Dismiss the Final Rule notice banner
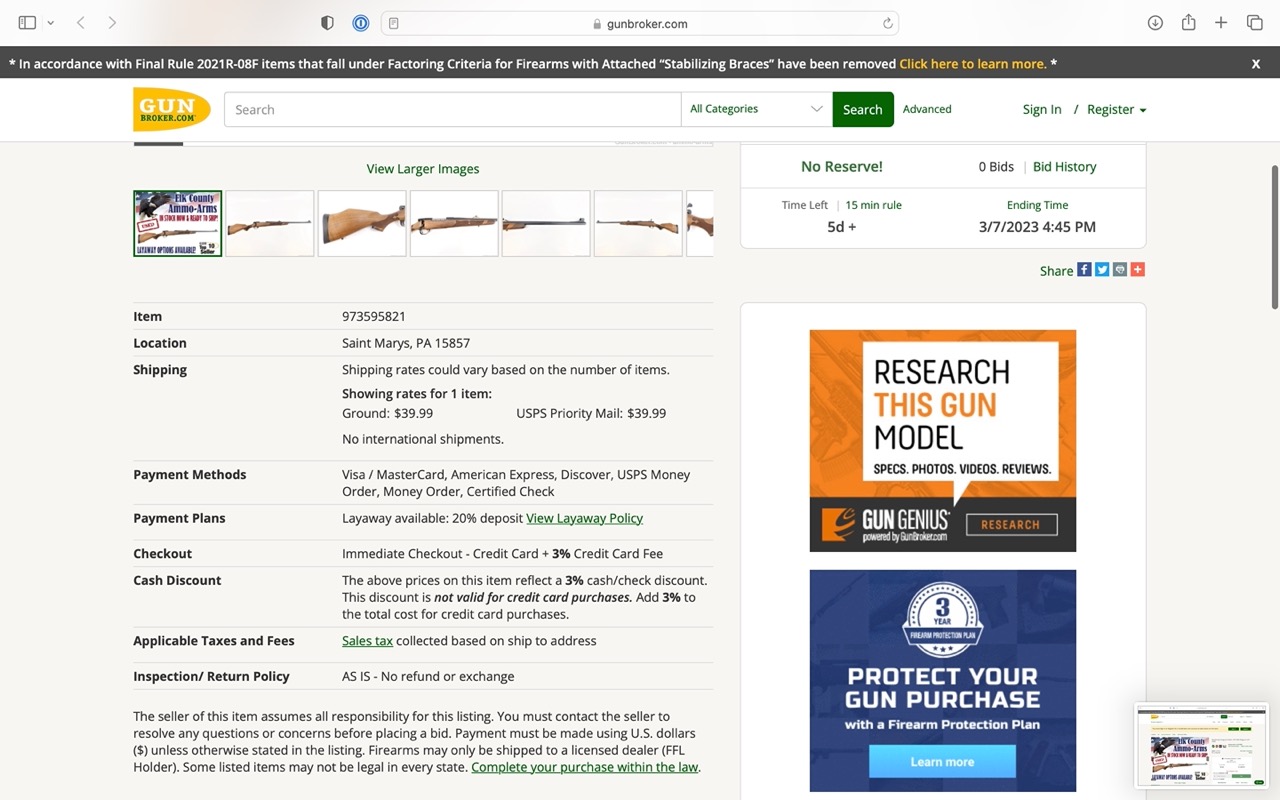Screen dimensions: 1280x800 coord(1256,63)
